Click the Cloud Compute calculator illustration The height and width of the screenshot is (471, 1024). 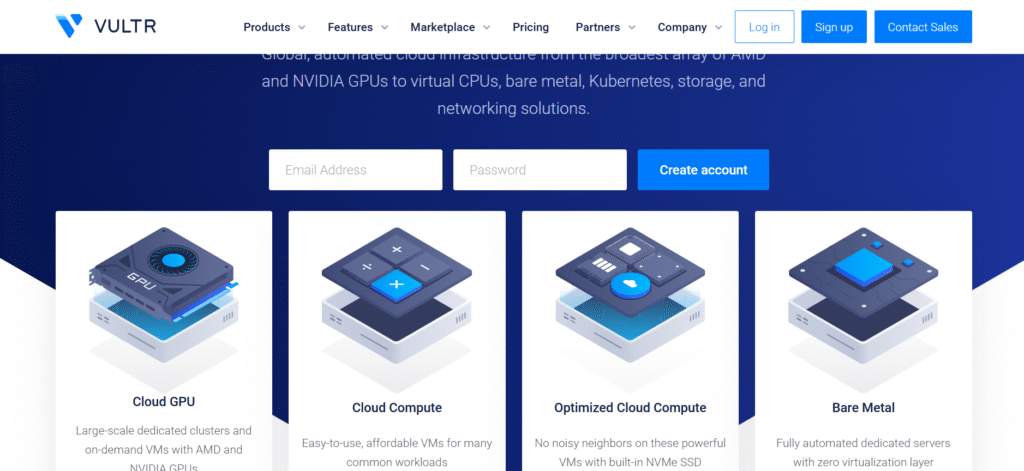(396, 295)
